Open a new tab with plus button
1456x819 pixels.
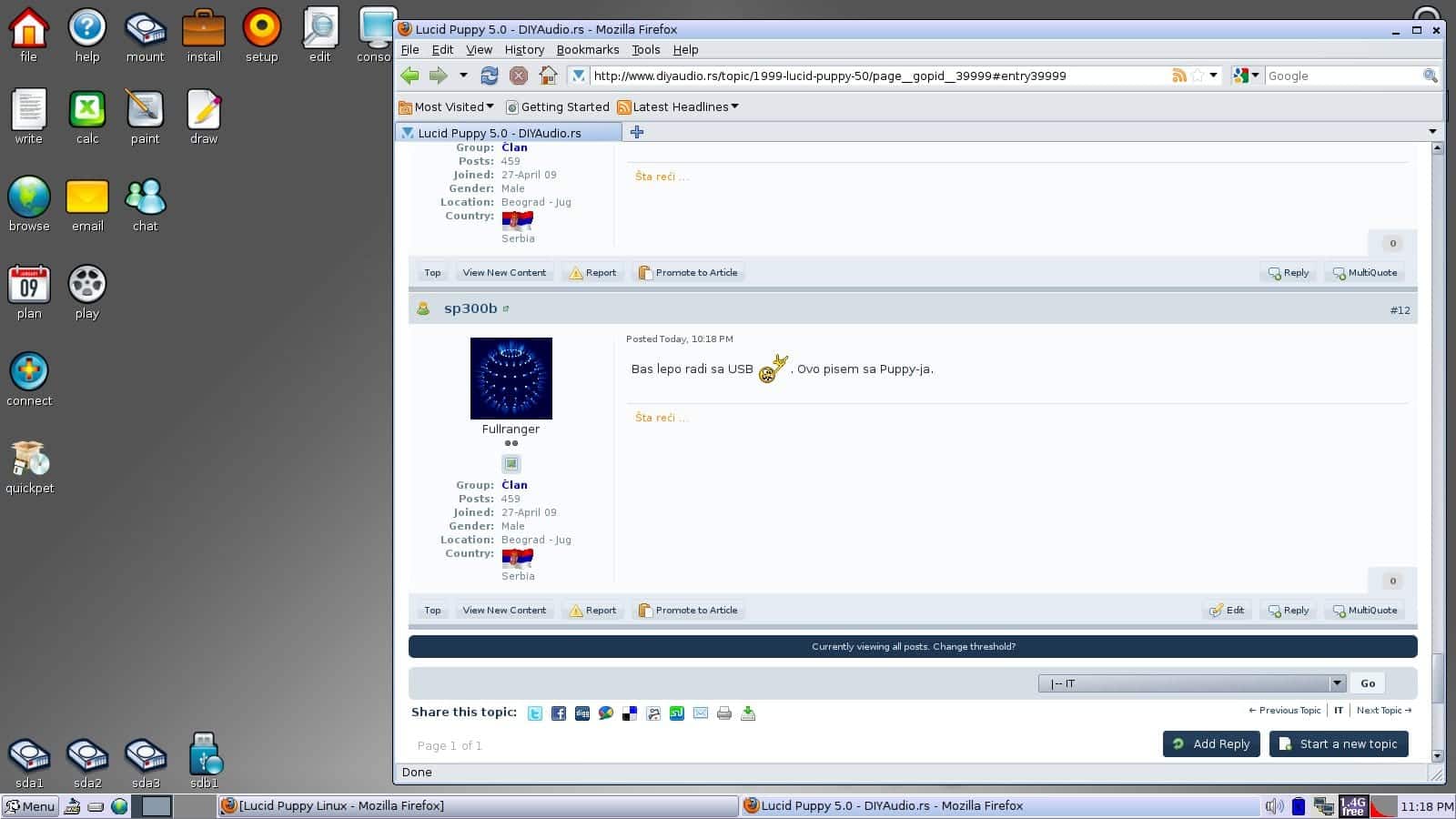coord(637,132)
